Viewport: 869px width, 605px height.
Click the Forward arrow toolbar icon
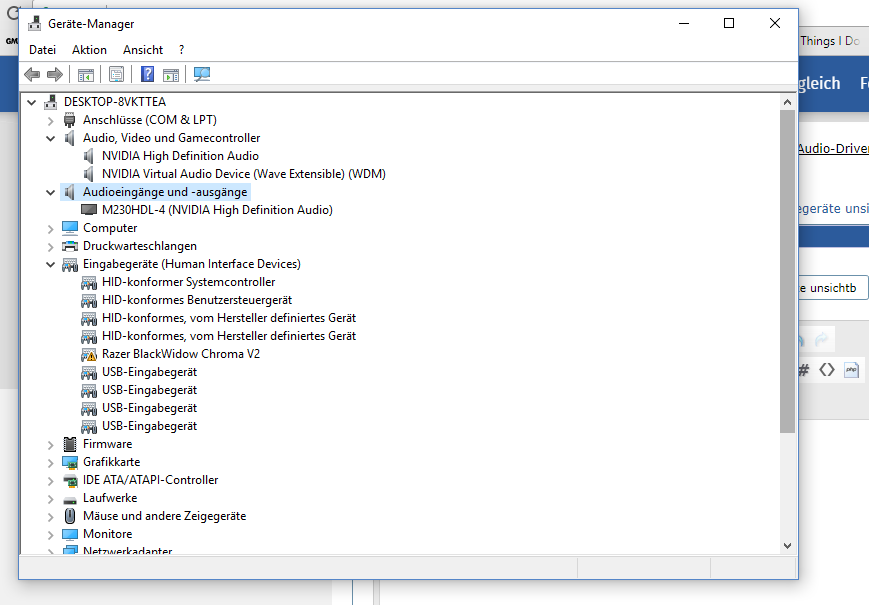(55, 74)
